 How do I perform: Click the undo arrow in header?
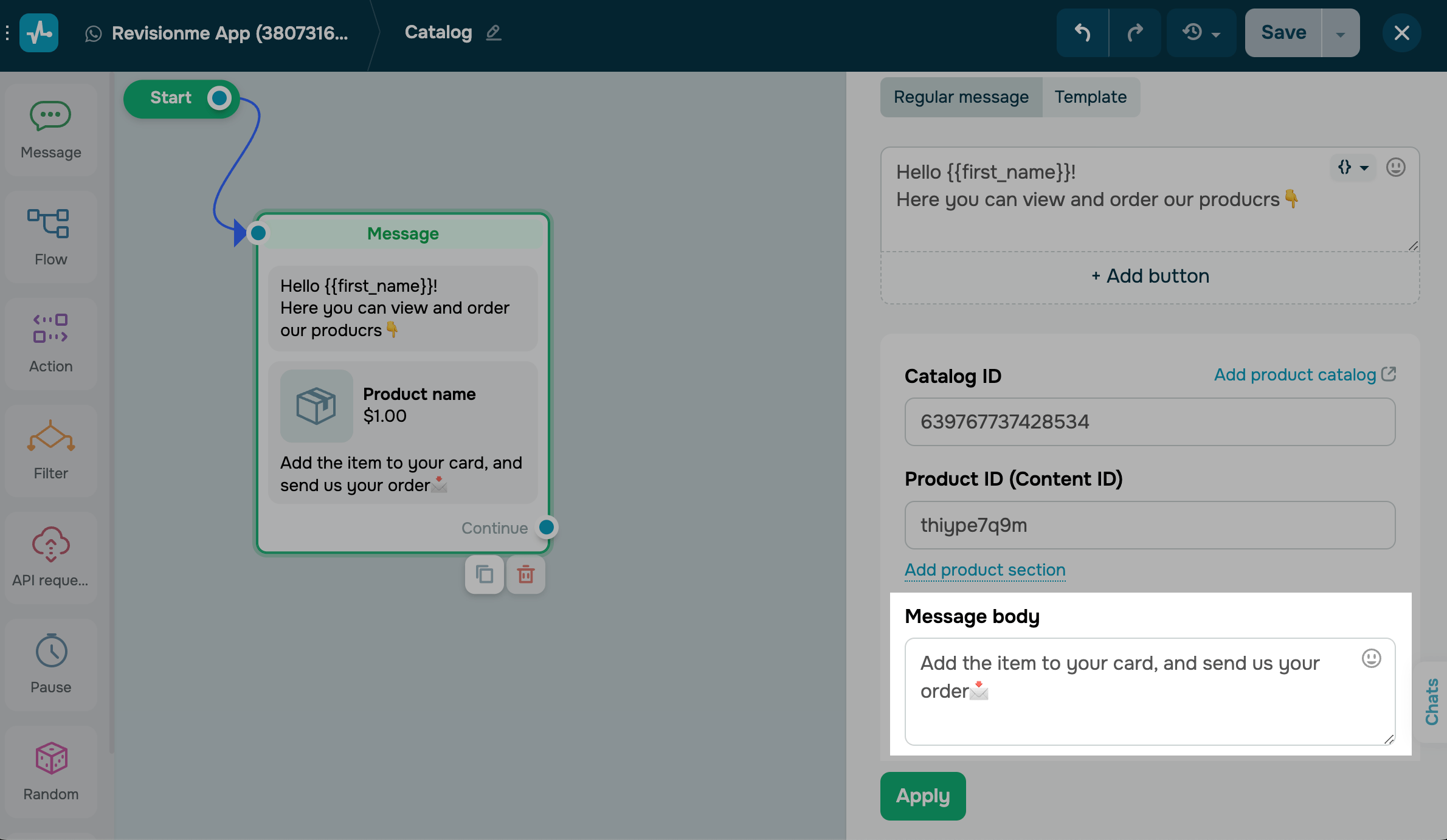point(1082,33)
